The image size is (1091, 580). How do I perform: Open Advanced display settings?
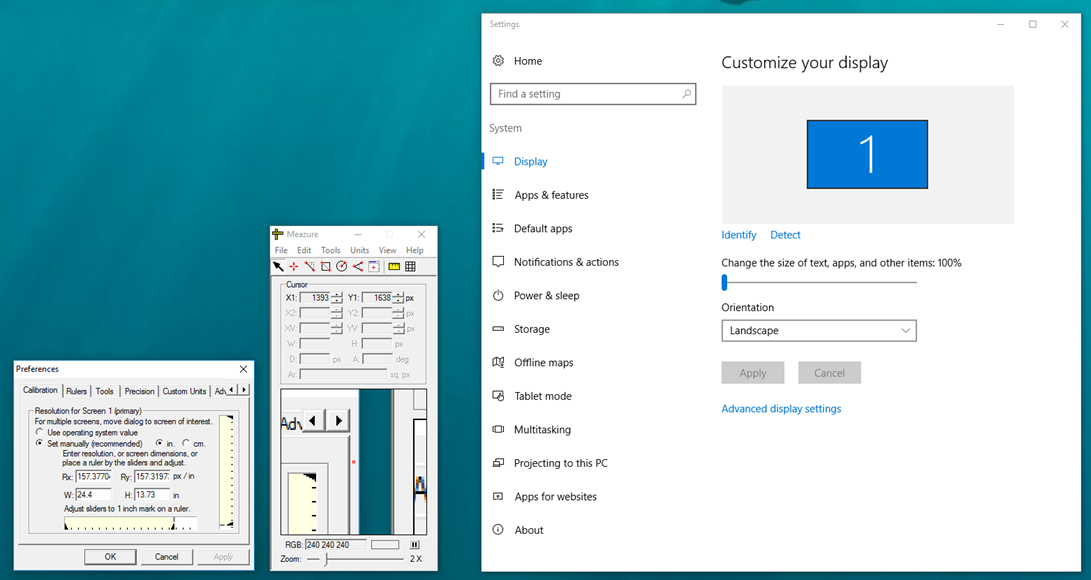point(781,408)
